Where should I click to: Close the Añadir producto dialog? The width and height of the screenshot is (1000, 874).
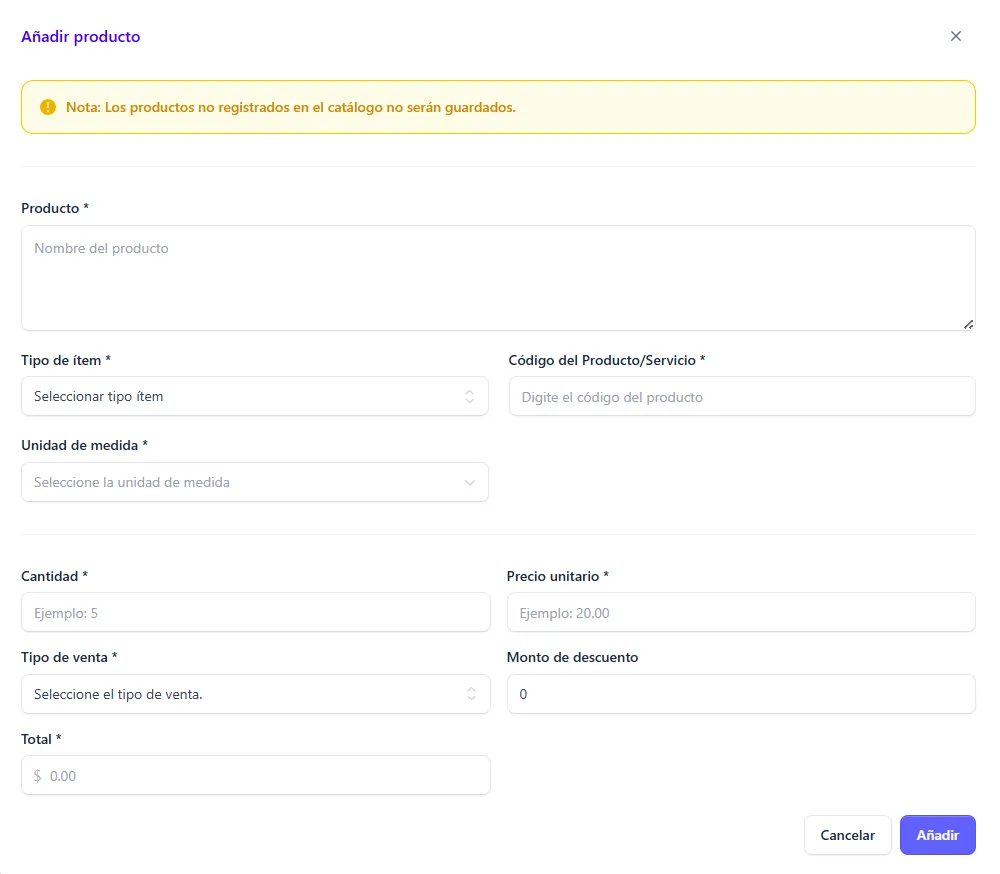[955, 36]
